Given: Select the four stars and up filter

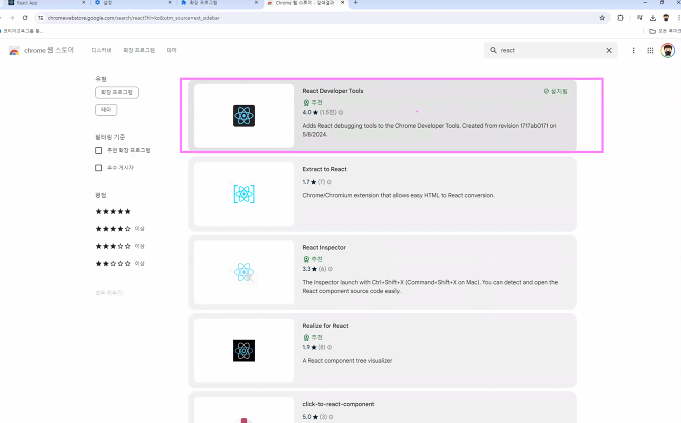Looking at the screenshot, I should pyautogui.click(x=120, y=228).
